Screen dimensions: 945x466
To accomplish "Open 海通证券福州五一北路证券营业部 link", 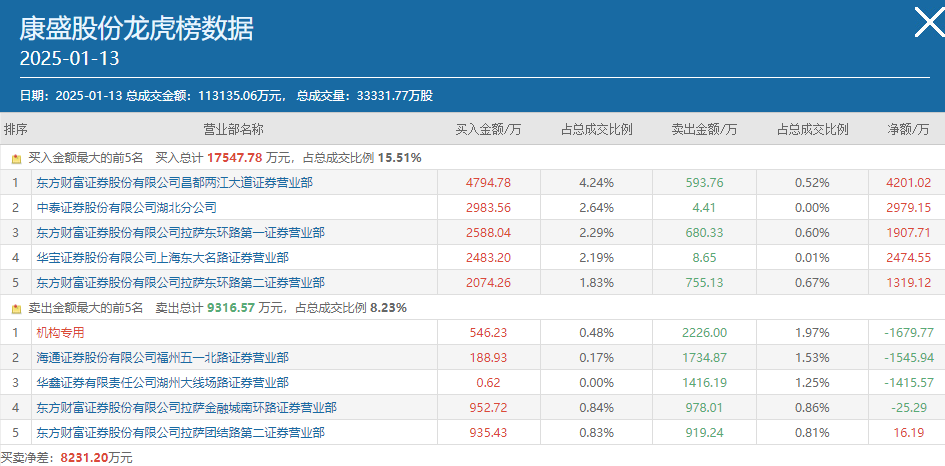I will 162,358.
